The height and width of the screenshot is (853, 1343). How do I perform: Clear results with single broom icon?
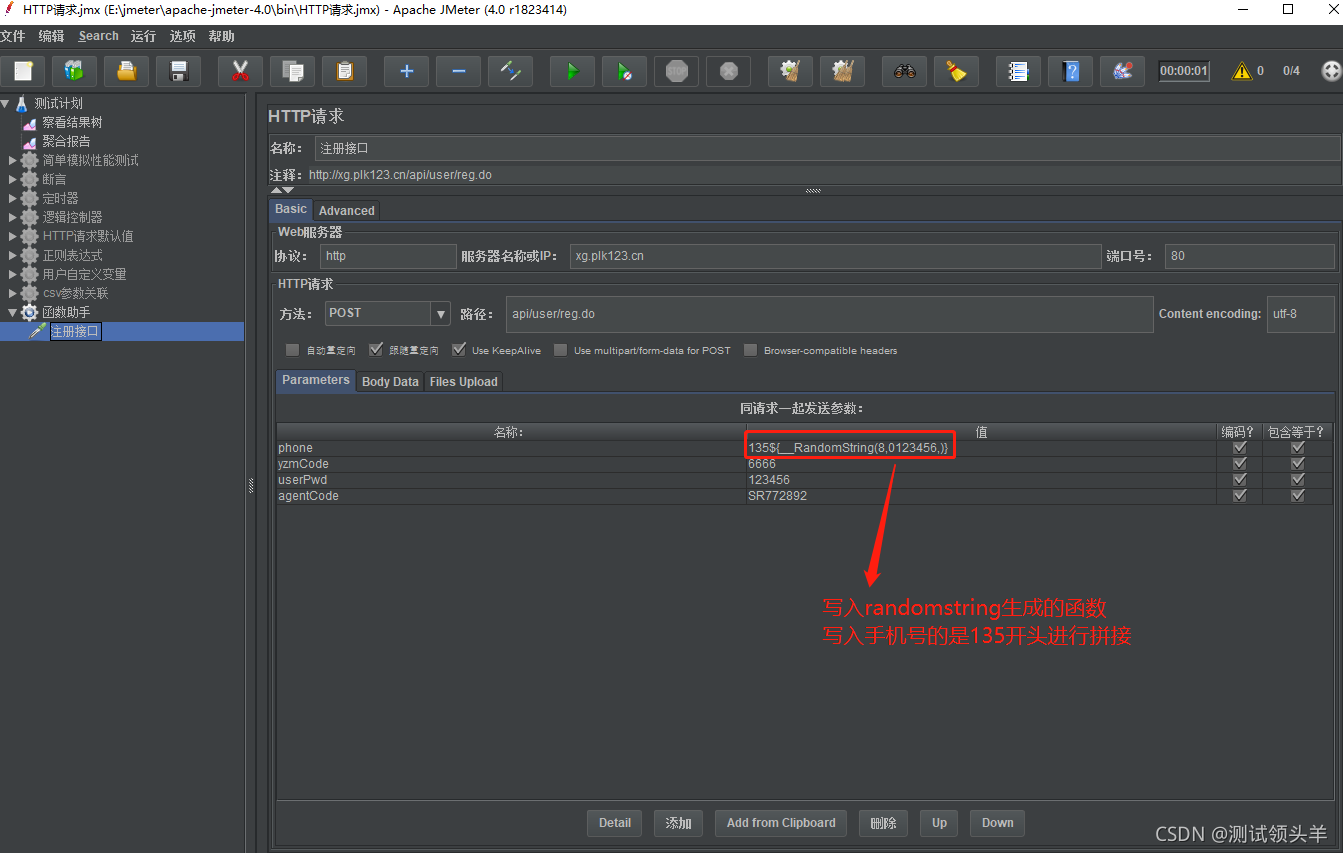point(790,71)
